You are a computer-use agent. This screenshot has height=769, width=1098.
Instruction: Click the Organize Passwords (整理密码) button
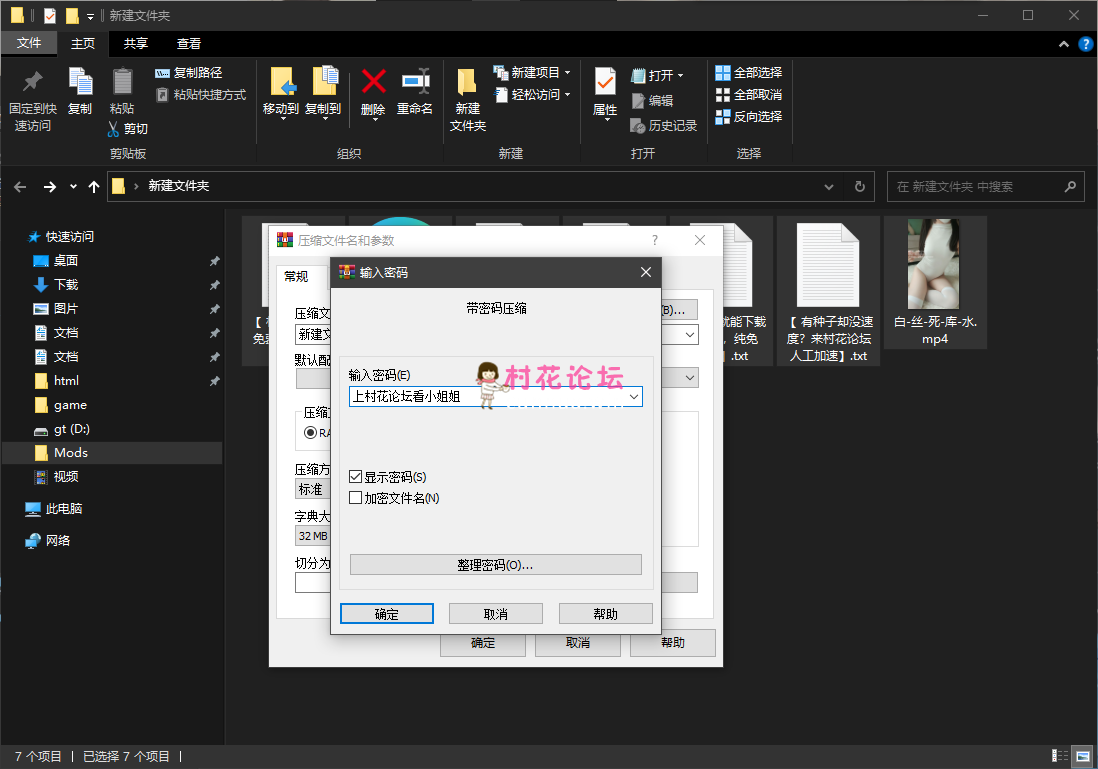tap(495, 565)
